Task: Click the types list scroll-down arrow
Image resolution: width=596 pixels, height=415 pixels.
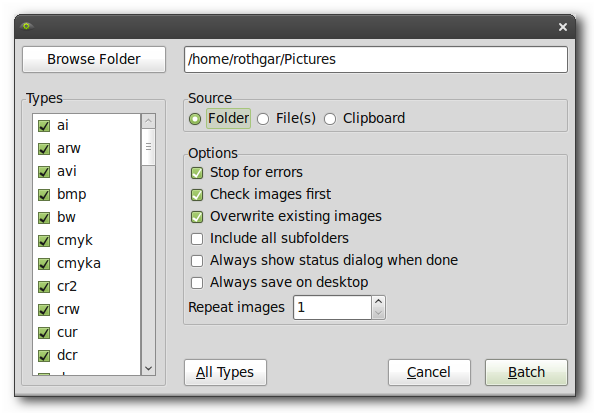Action: 148,368
